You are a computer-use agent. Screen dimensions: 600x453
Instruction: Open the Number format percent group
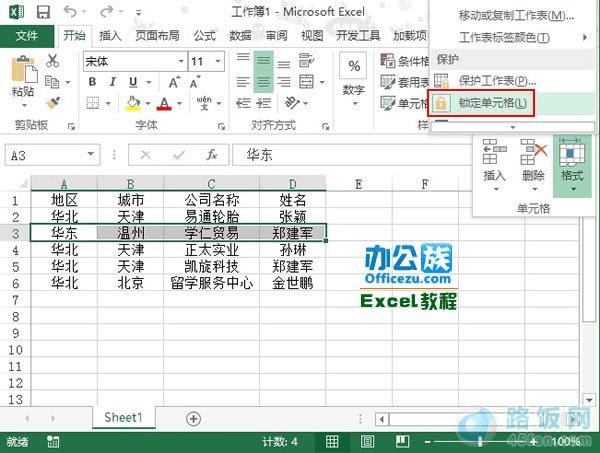(354, 79)
